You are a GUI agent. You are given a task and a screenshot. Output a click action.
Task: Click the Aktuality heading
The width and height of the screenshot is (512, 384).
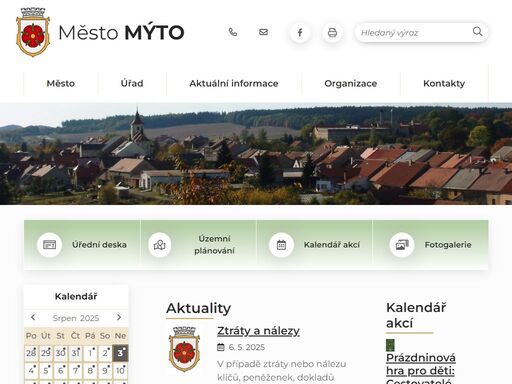(199, 308)
